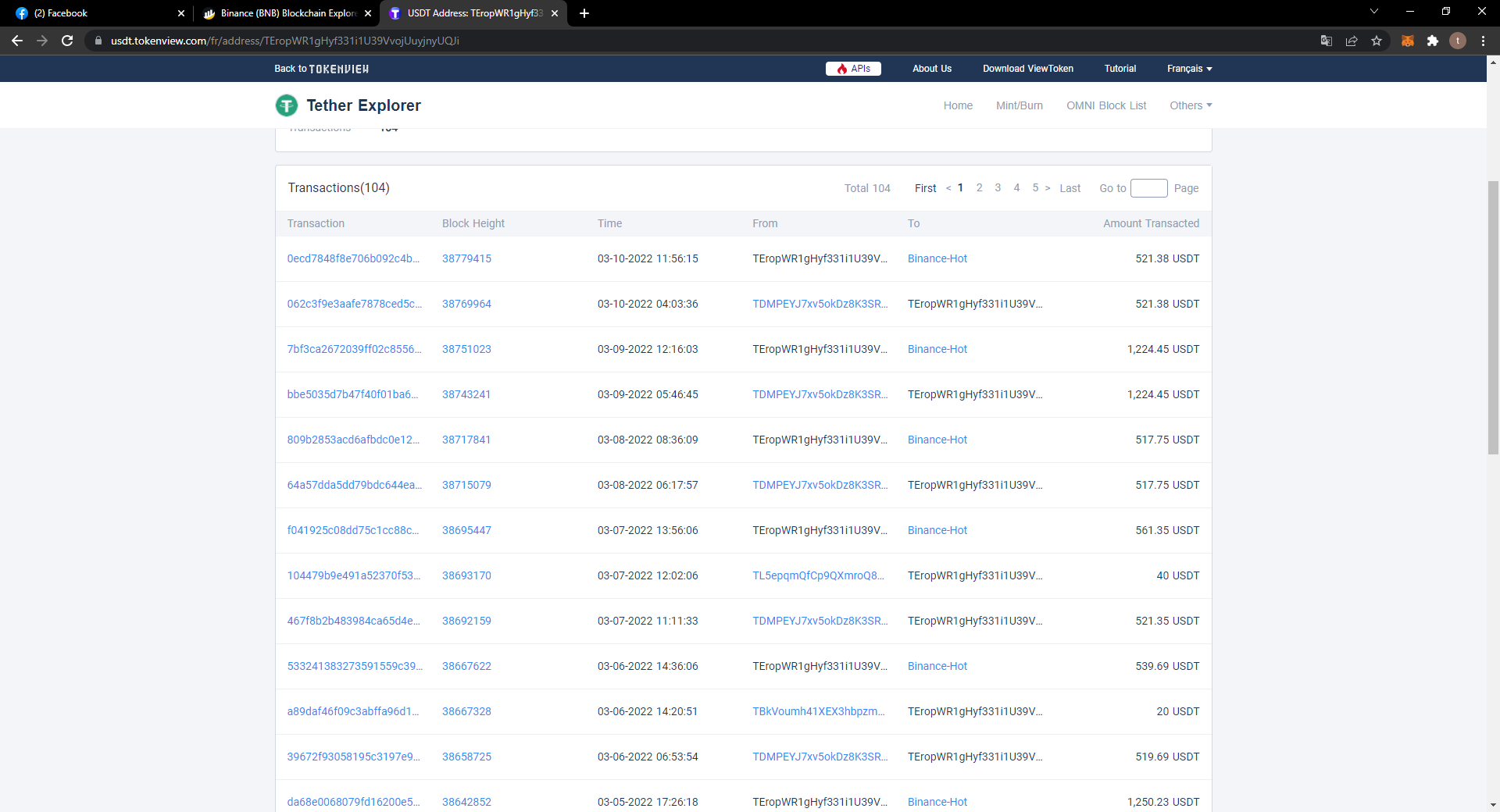Viewport: 1500px width, 812px height.
Task: Go to transactions page 5
Action: 1035,187
